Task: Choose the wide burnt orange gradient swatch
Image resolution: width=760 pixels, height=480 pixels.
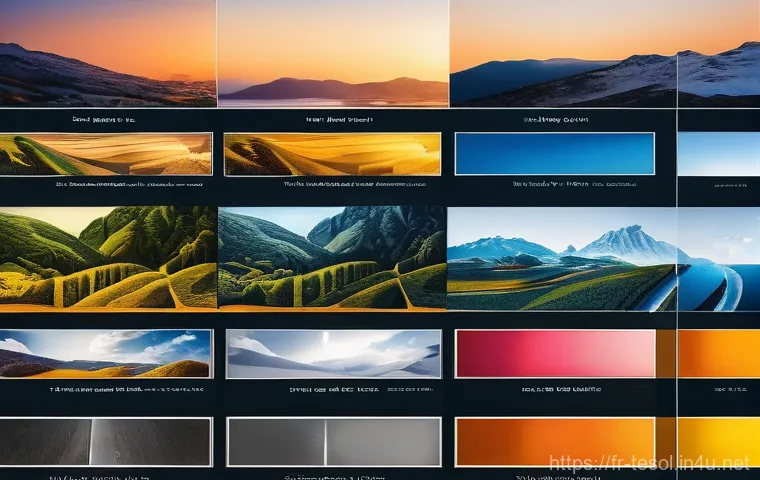Action: click(555, 441)
